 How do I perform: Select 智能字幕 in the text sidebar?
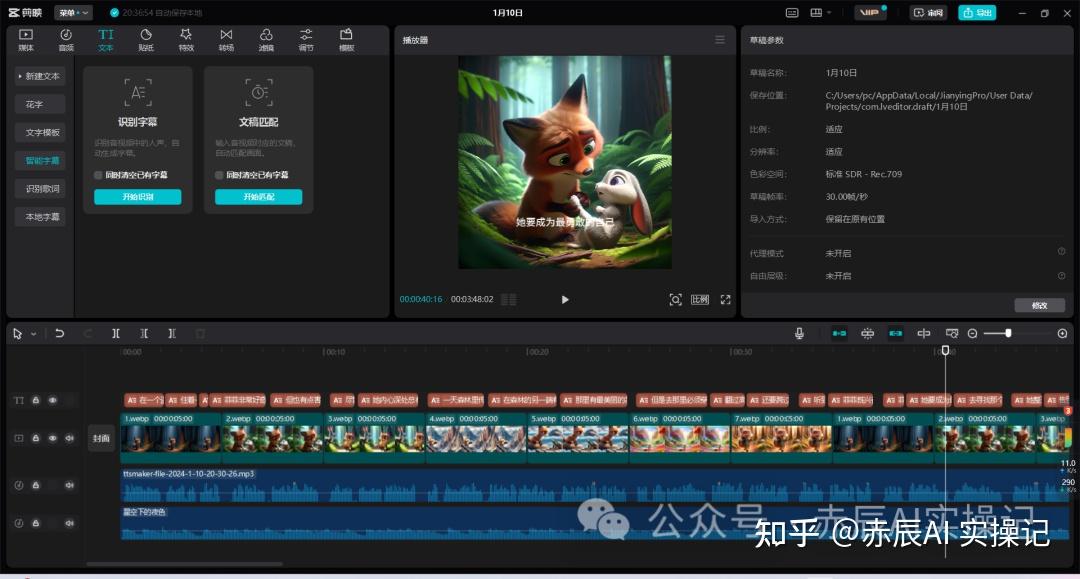[x=40, y=160]
